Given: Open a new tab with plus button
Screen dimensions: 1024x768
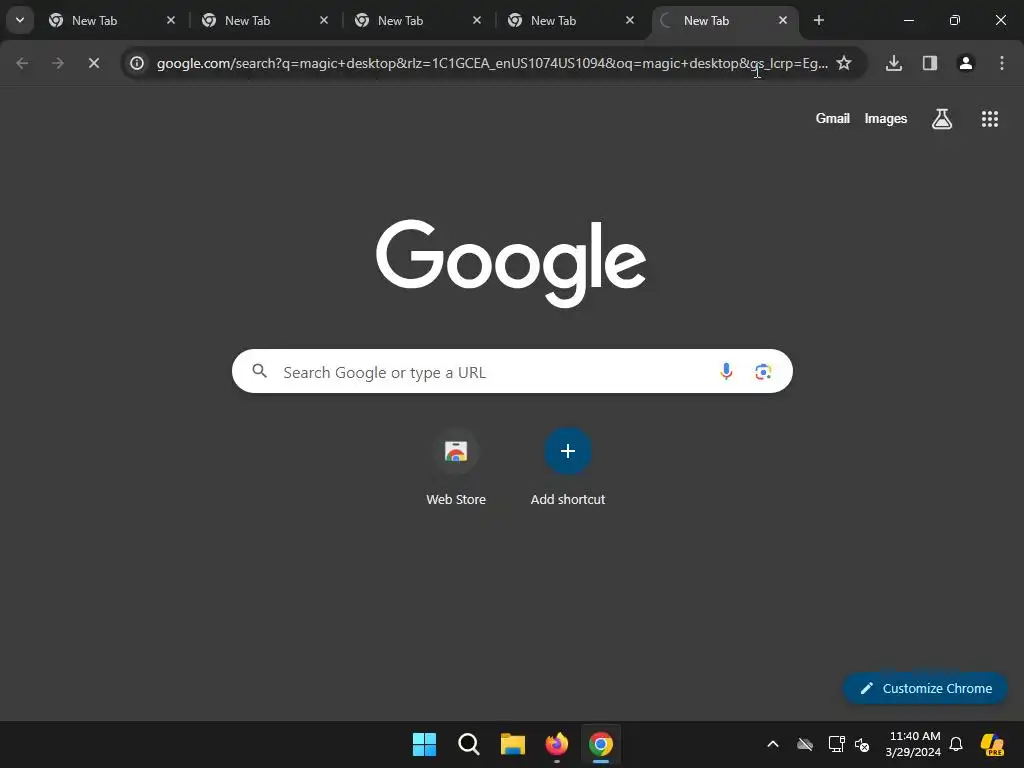Looking at the screenshot, I should [818, 21].
